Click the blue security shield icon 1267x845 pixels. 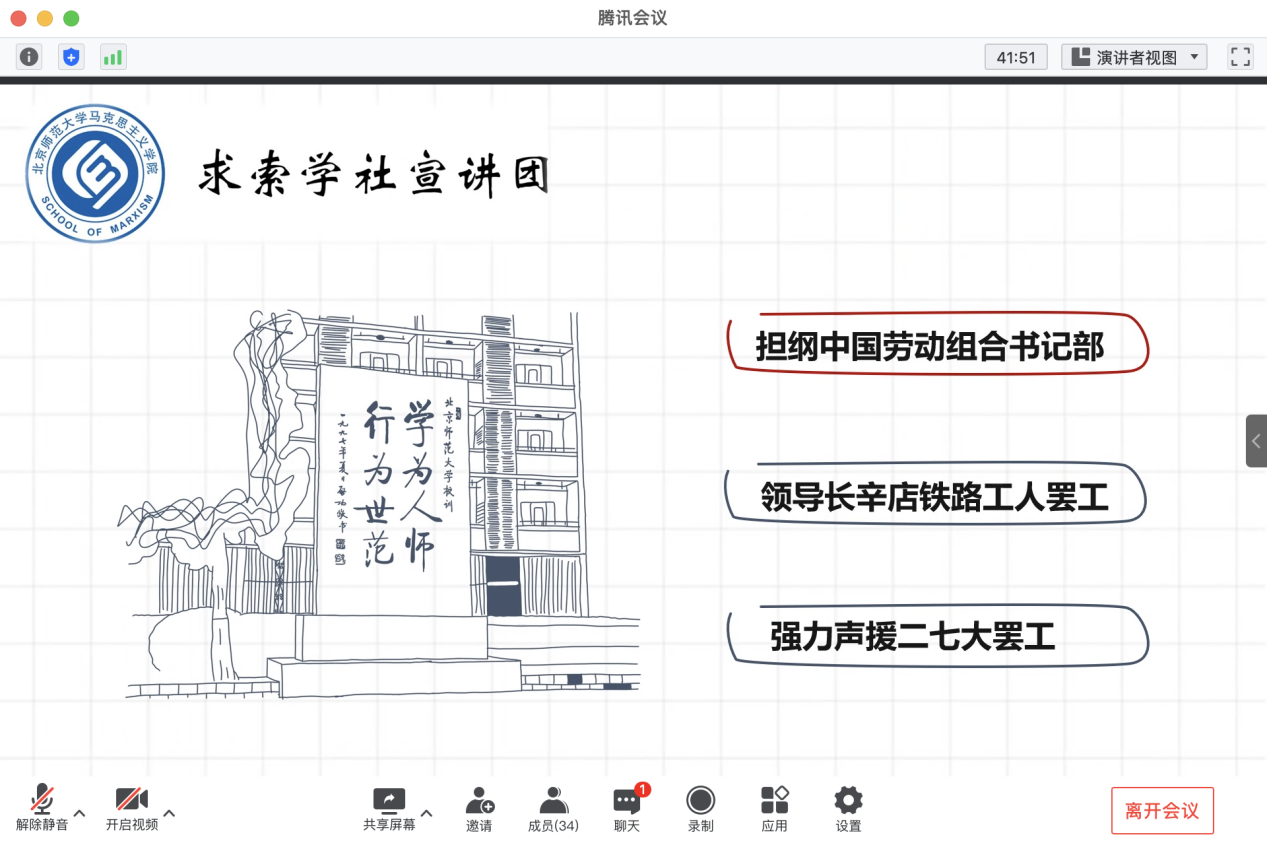[x=71, y=57]
